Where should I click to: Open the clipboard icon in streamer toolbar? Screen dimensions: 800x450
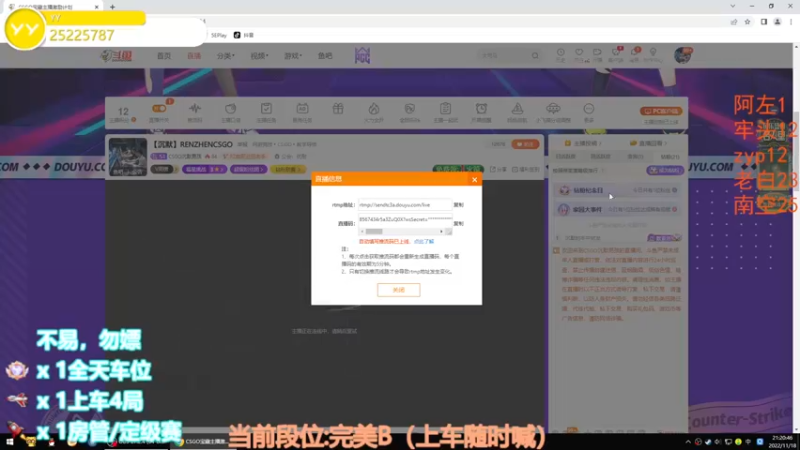click(445, 109)
